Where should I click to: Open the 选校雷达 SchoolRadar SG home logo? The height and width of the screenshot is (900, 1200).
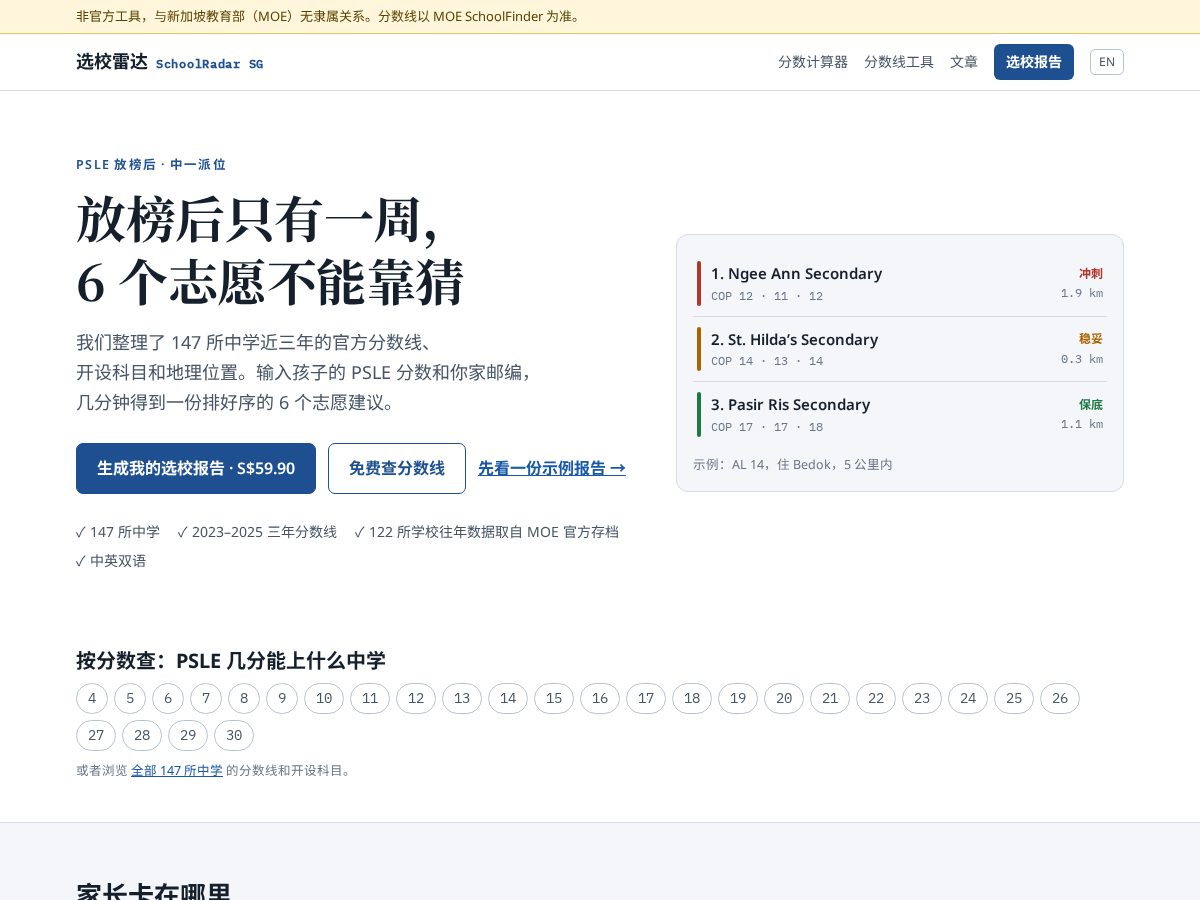click(x=170, y=62)
